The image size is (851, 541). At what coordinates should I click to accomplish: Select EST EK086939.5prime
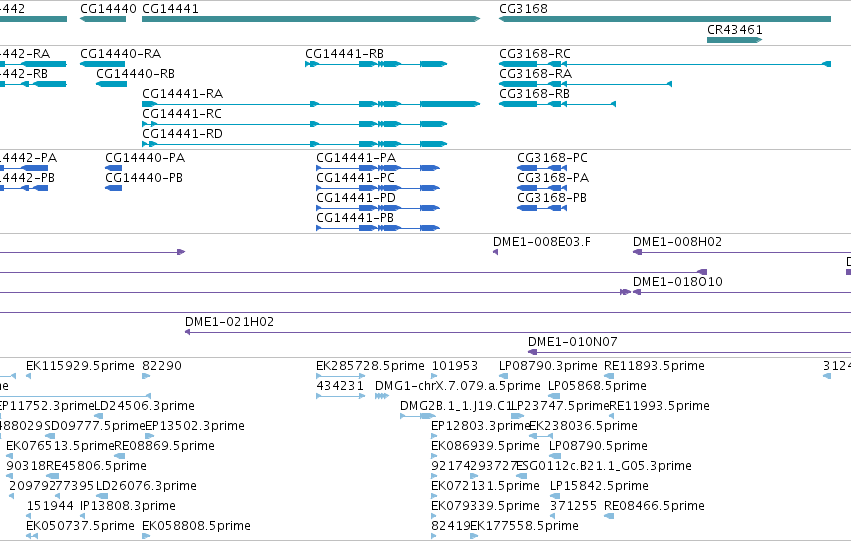pyautogui.click(x=434, y=456)
